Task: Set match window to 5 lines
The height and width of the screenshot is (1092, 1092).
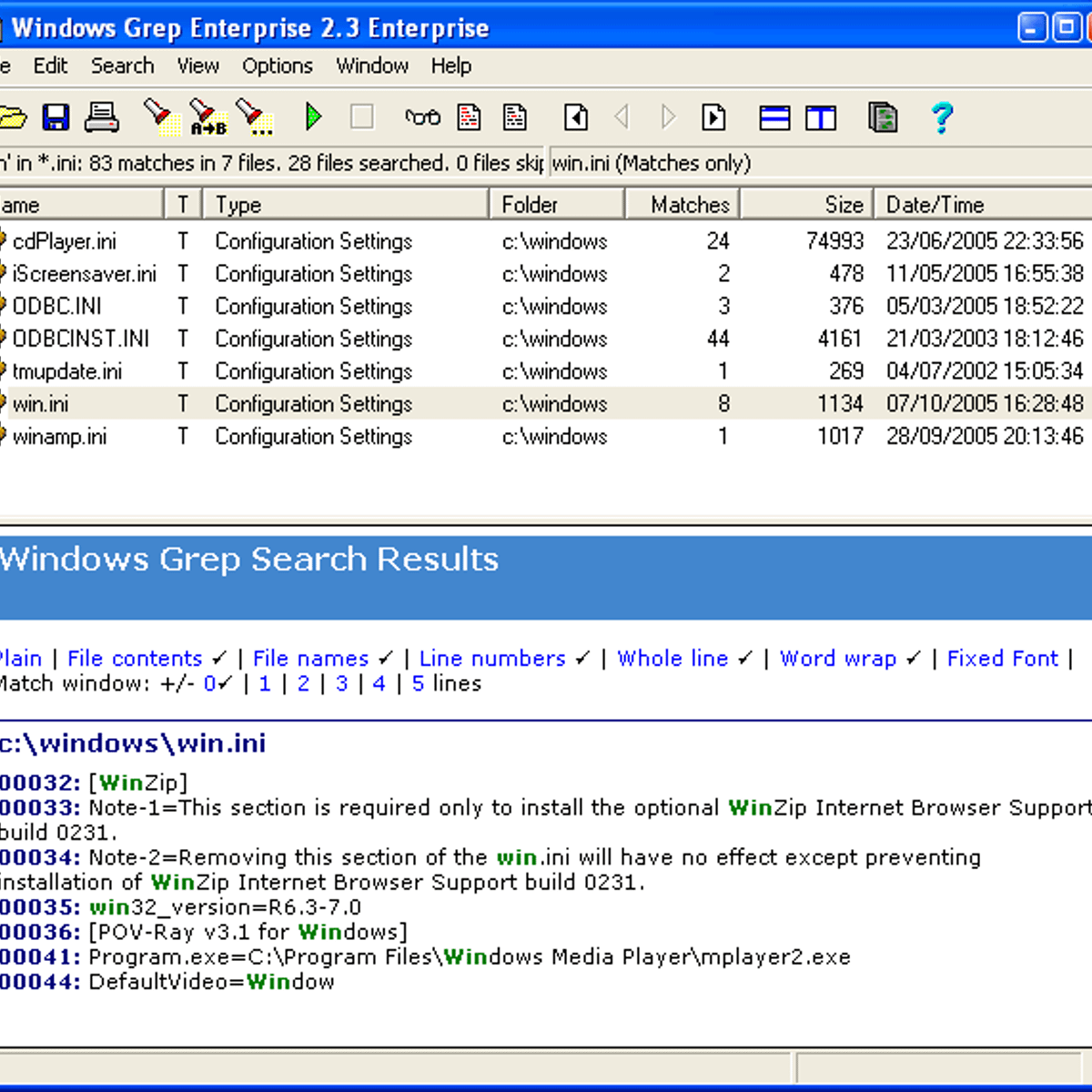Action: 418,683
